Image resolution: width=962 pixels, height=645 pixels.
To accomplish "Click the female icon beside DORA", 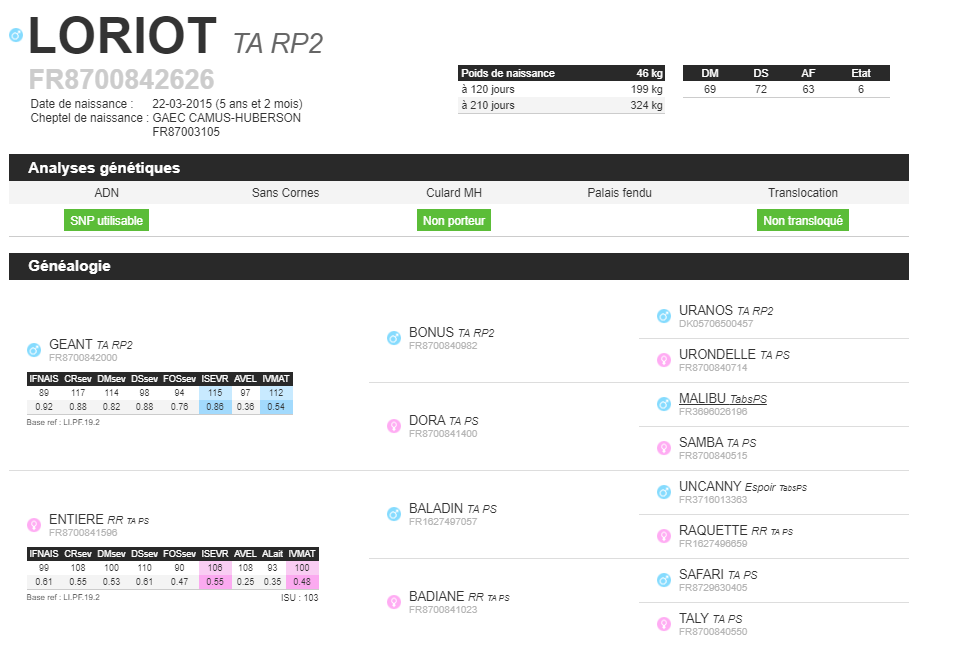I will pos(394,426).
